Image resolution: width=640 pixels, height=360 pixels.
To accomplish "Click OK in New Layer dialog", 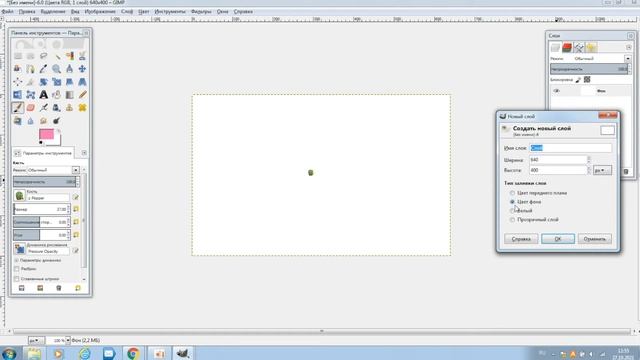I will click(x=558, y=239).
